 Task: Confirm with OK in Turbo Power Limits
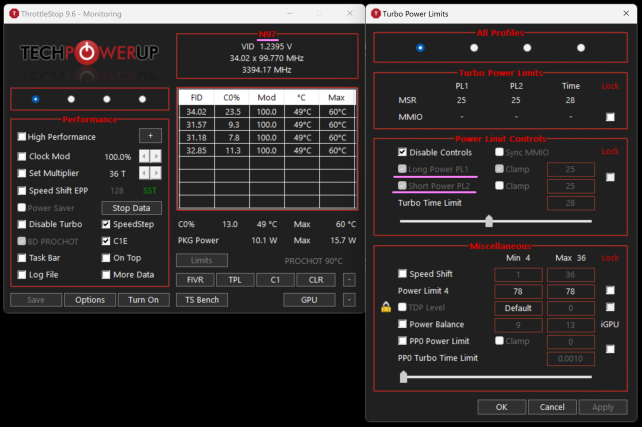tap(502, 407)
